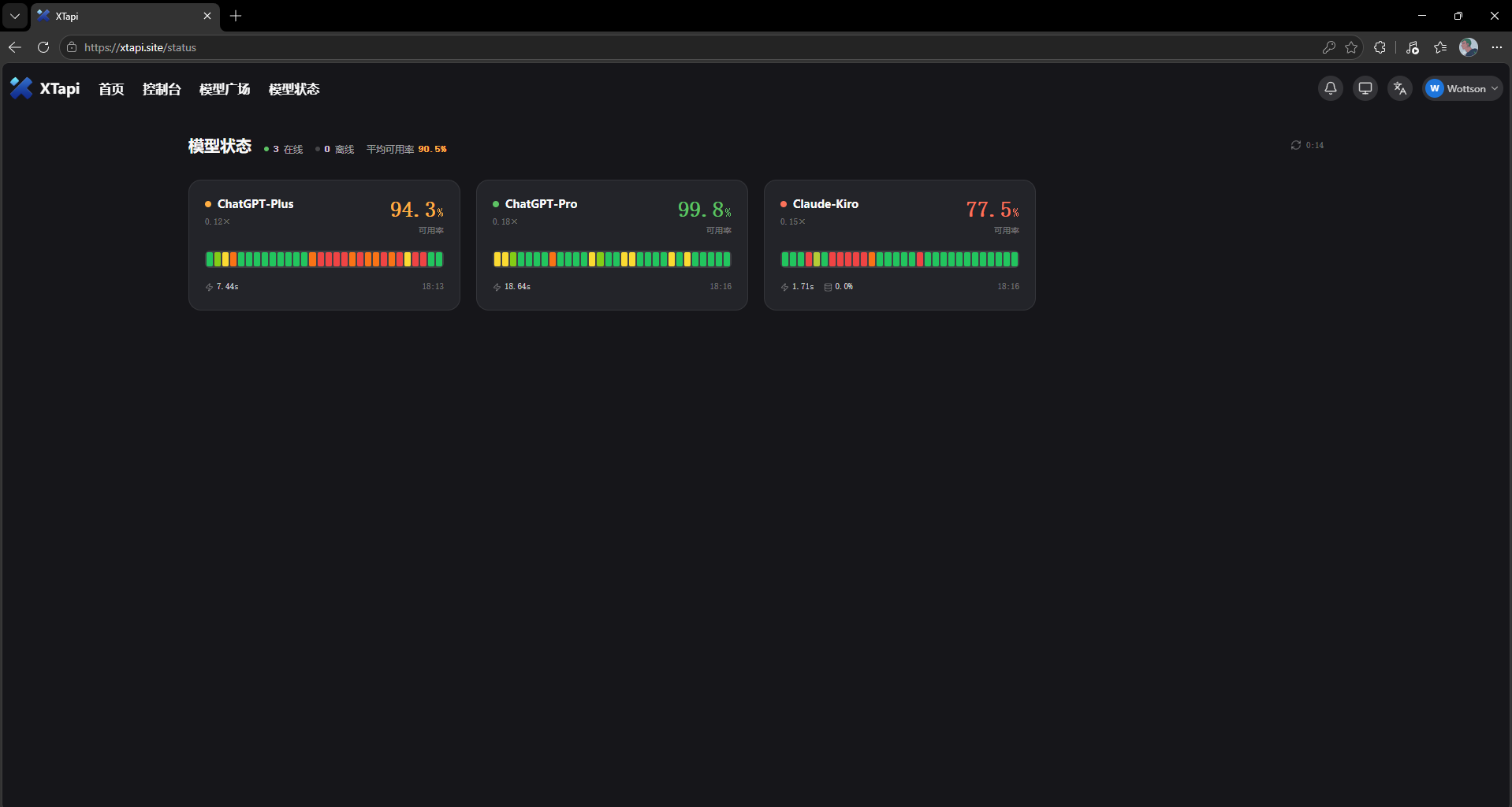
Task: Click the 18.64s latency value
Action: (517, 287)
